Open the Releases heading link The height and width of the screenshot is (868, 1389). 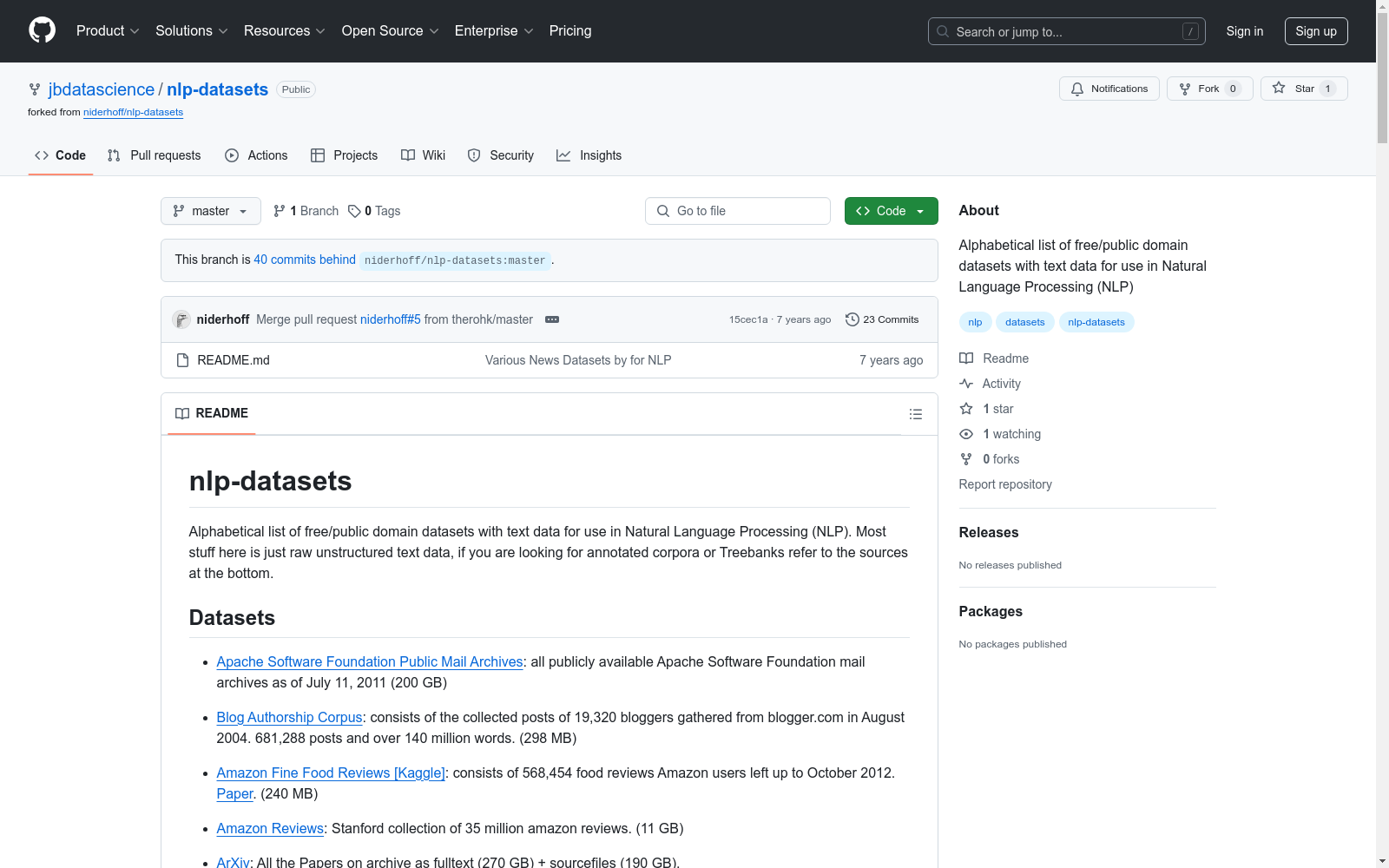pos(989,532)
